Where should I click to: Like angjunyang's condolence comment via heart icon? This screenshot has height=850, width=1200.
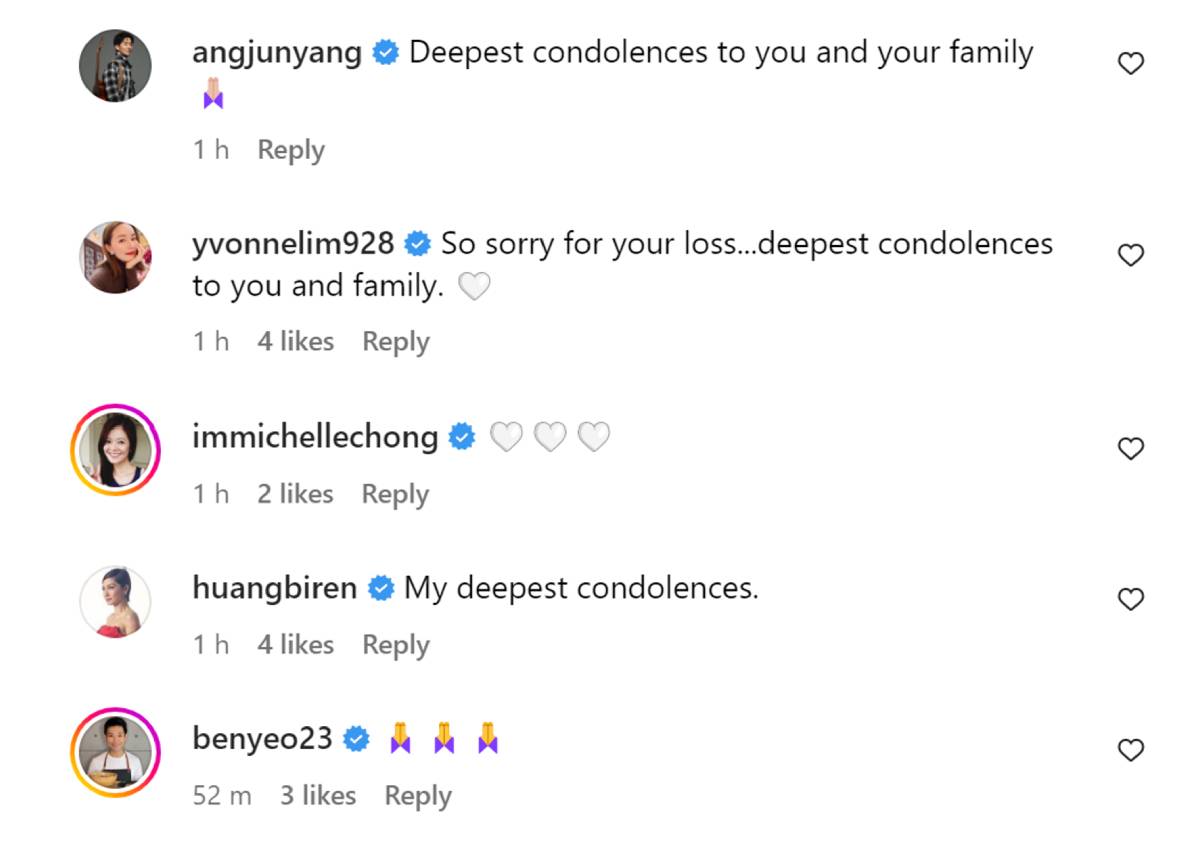click(1131, 62)
